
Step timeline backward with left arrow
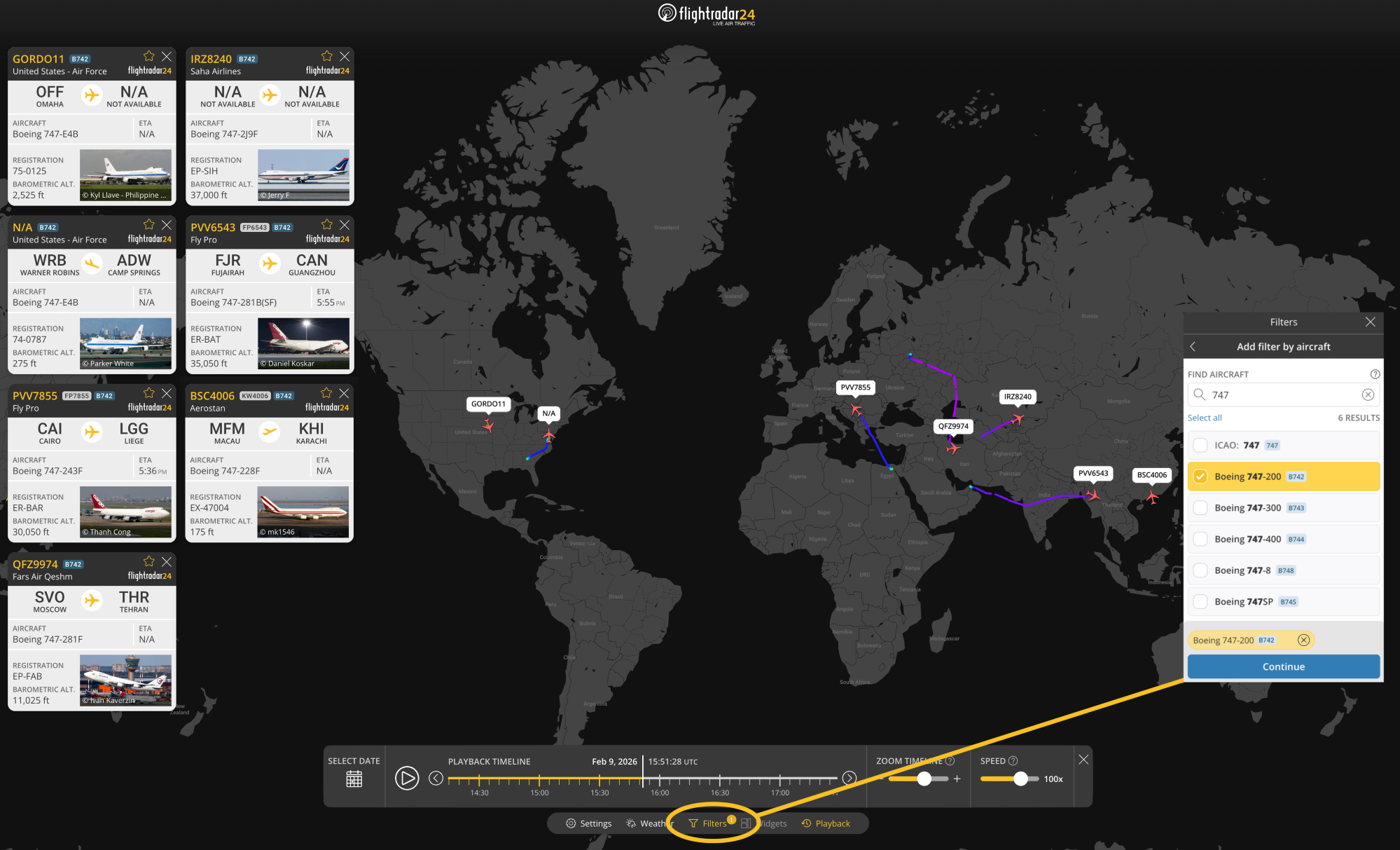click(x=436, y=778)
